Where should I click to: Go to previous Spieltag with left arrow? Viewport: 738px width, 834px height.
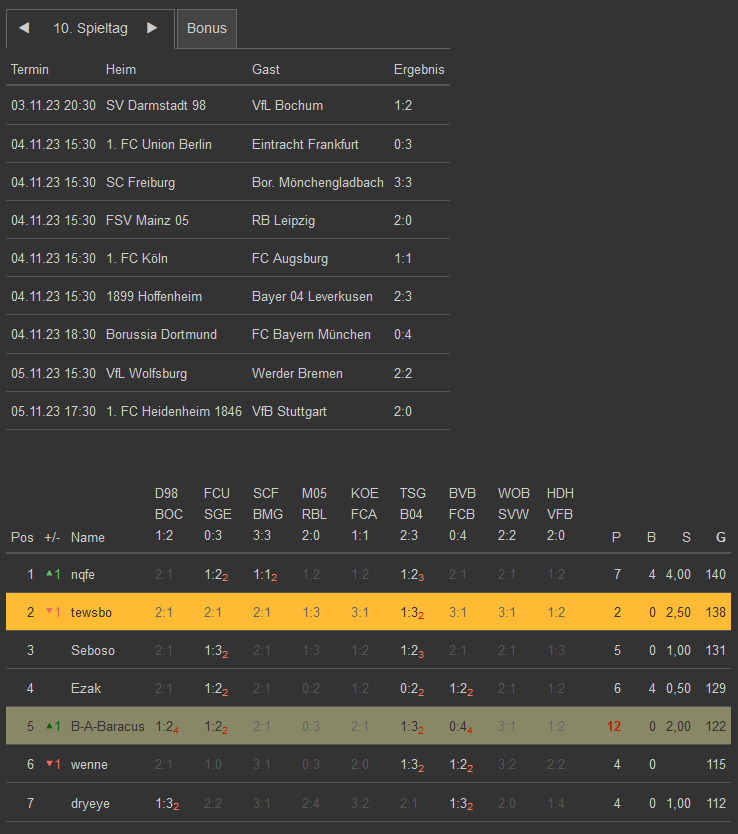(24, 28)
